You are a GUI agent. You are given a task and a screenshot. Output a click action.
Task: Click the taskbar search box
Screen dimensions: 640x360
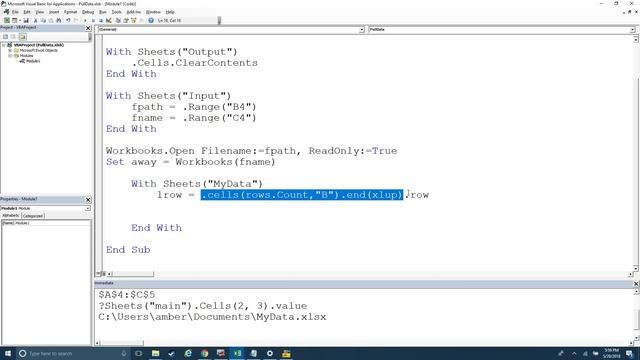click(x=73, y=353)
